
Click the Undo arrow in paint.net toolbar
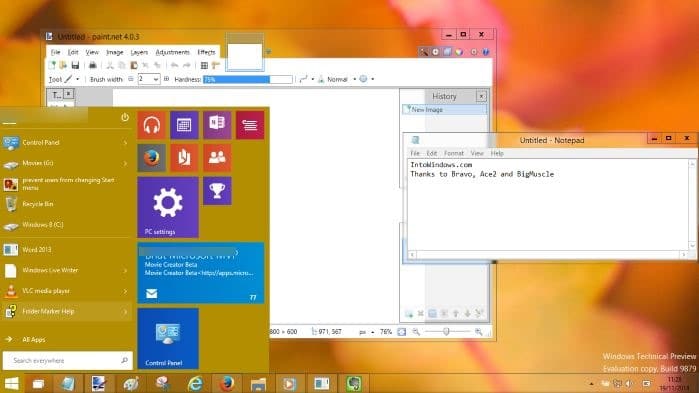(x=174, y=66)
